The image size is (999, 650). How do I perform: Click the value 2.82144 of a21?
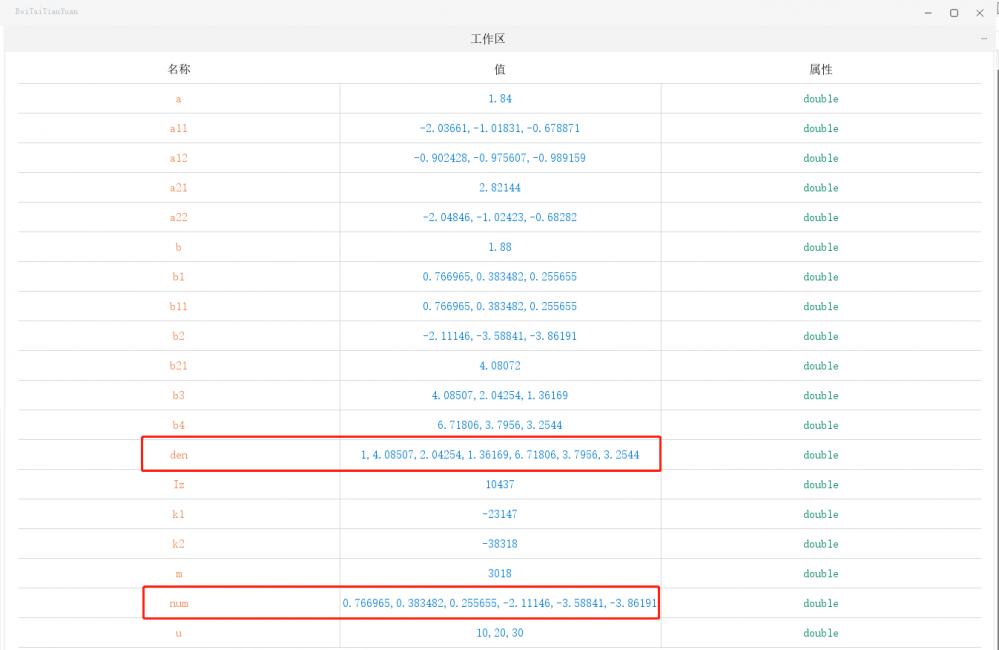(499, 188)
